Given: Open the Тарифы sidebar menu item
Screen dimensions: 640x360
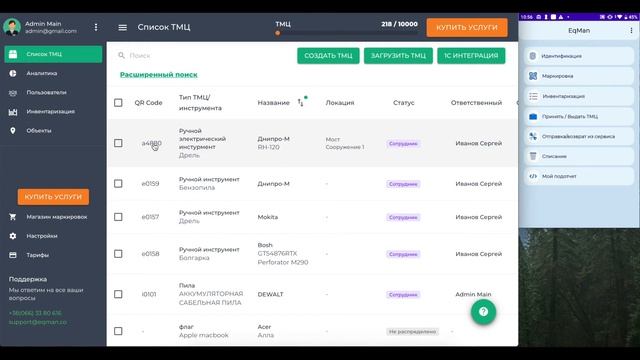Looking at the screenshot, I should [53, 255].
